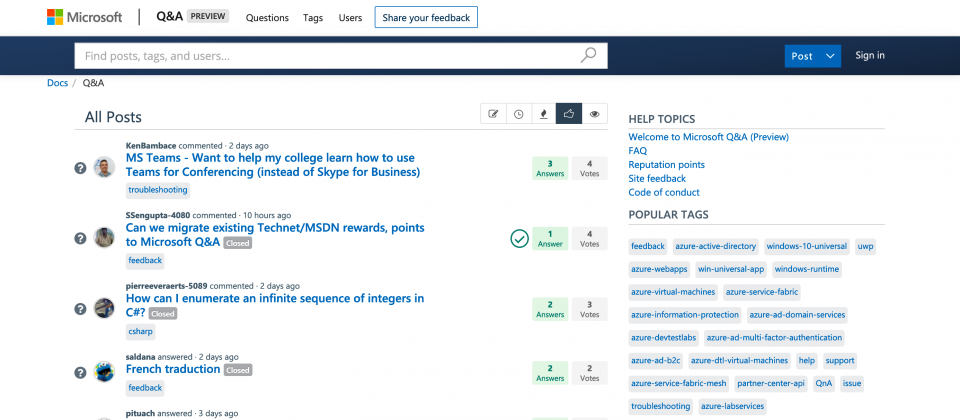The image size is (960, 420).
Task: Open Code of conduct help topic
Action: click(664, 192)
